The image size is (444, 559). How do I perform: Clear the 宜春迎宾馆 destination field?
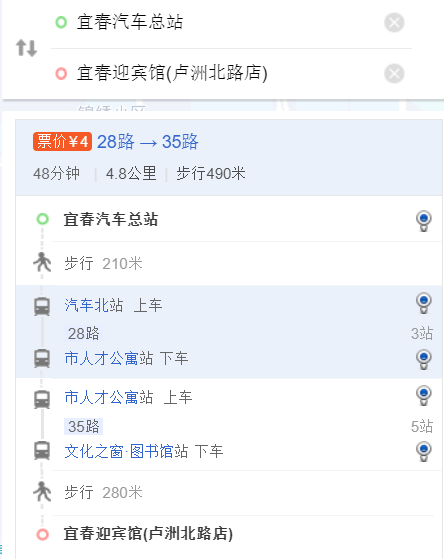394,73
